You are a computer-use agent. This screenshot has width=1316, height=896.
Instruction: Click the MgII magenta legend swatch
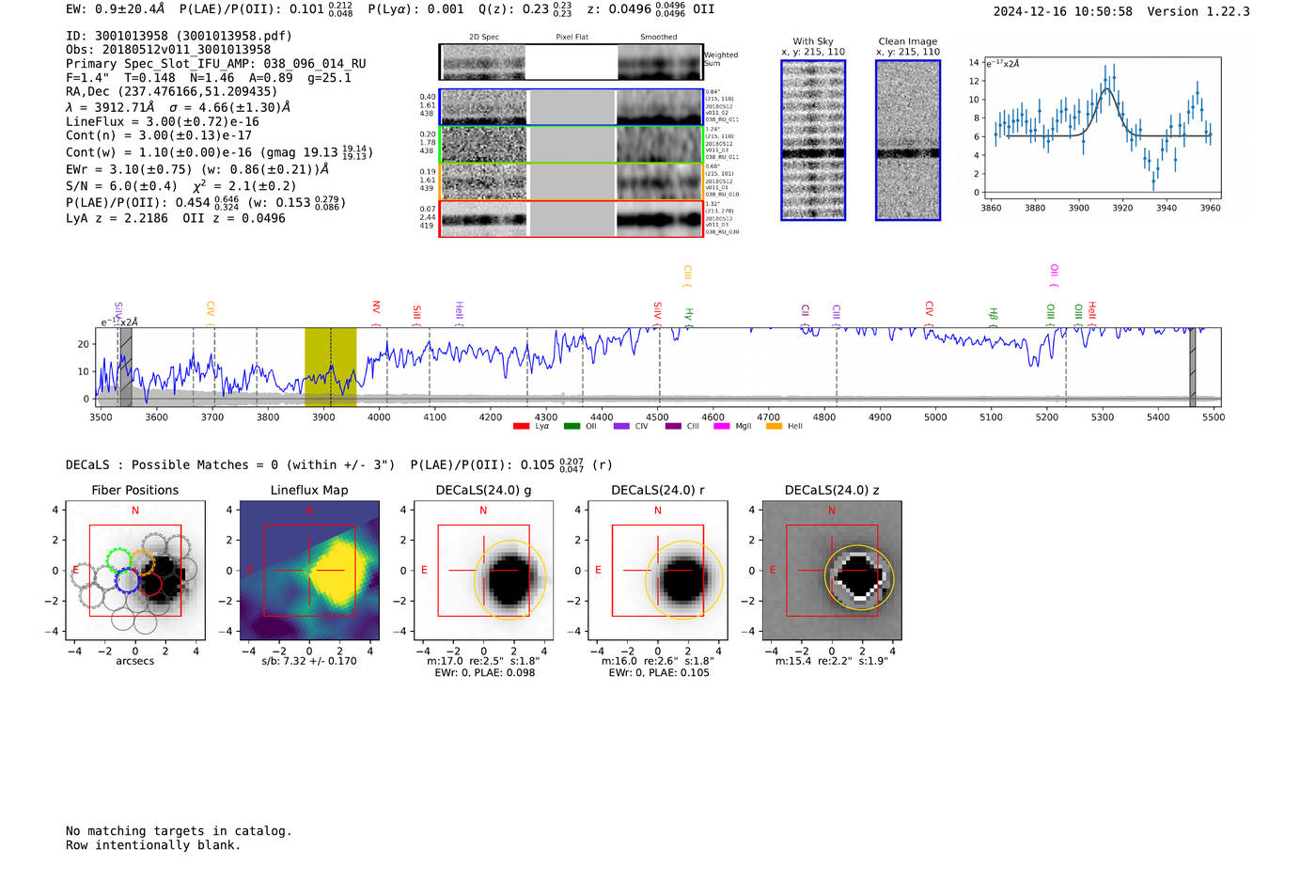click(x=722, y=427)
